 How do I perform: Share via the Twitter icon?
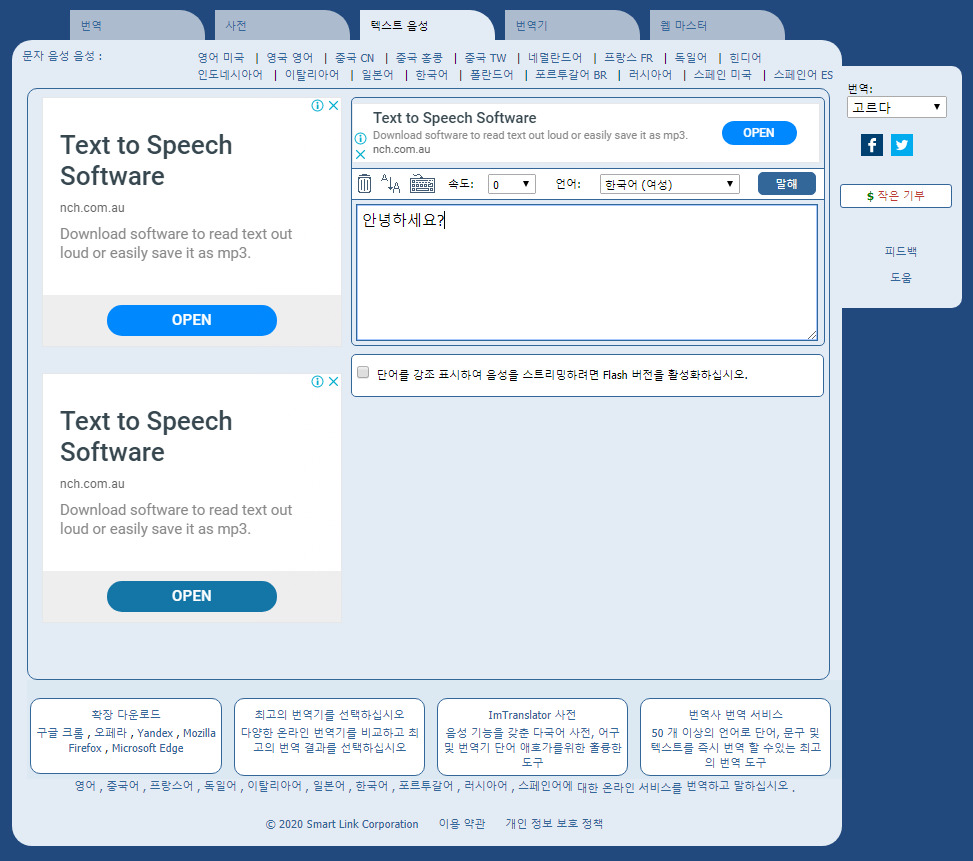click(x=902, y=145)
